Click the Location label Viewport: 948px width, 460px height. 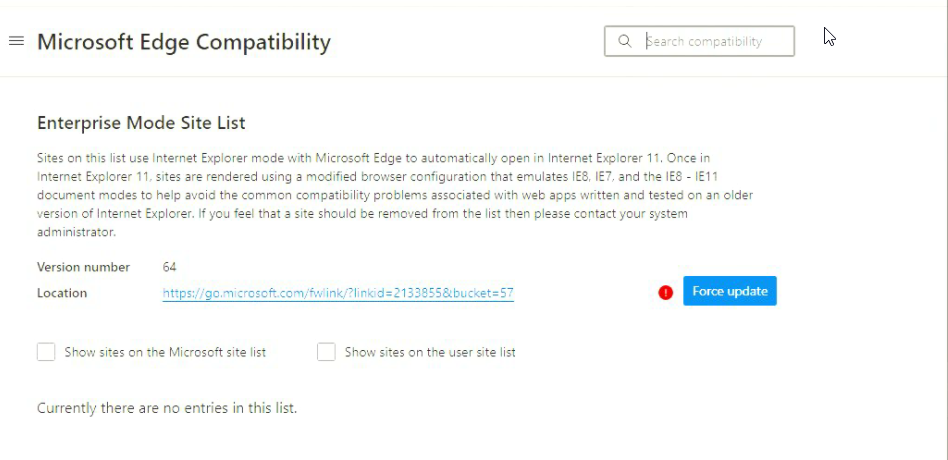(x=62, y=293)
